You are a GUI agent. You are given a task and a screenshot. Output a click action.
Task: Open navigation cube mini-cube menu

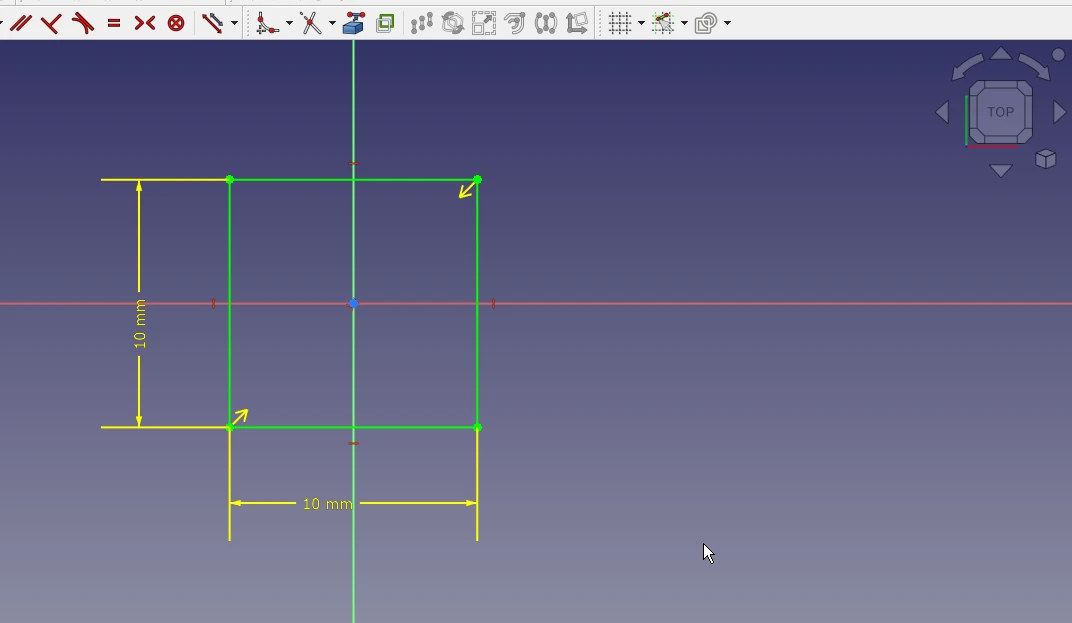[1046, 159]
